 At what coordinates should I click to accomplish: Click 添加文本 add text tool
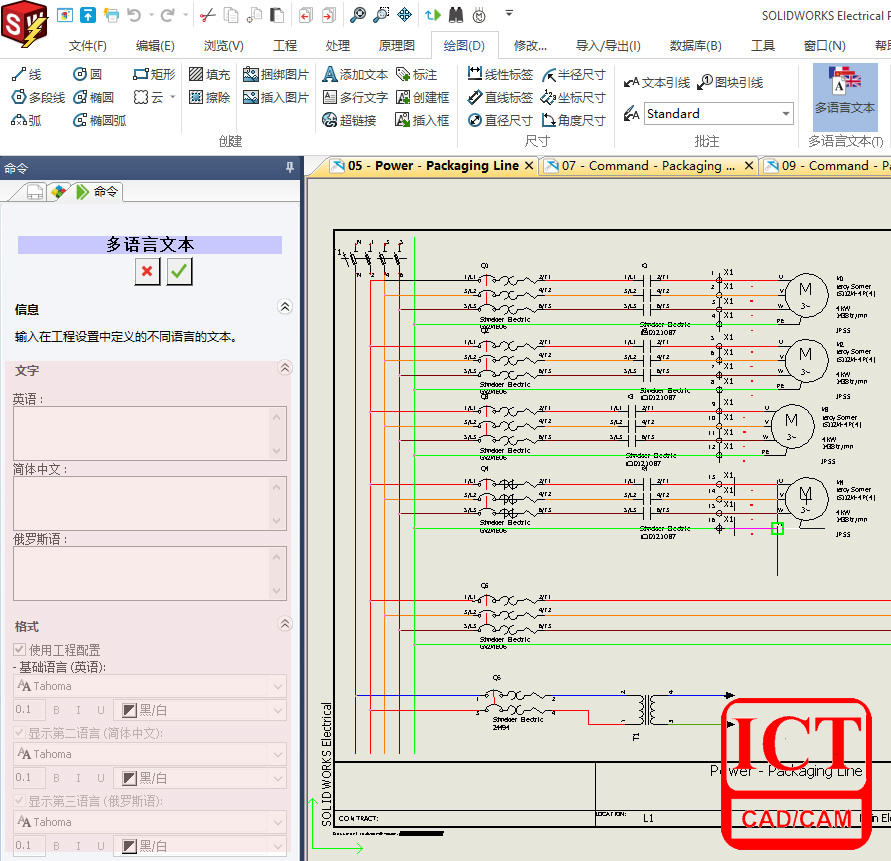pos(355,74)
